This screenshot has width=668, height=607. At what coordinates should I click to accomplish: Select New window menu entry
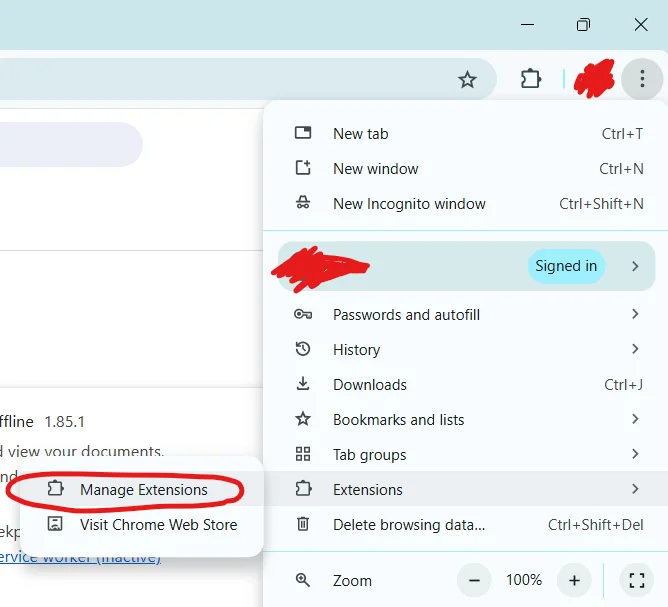pos(465,169)
